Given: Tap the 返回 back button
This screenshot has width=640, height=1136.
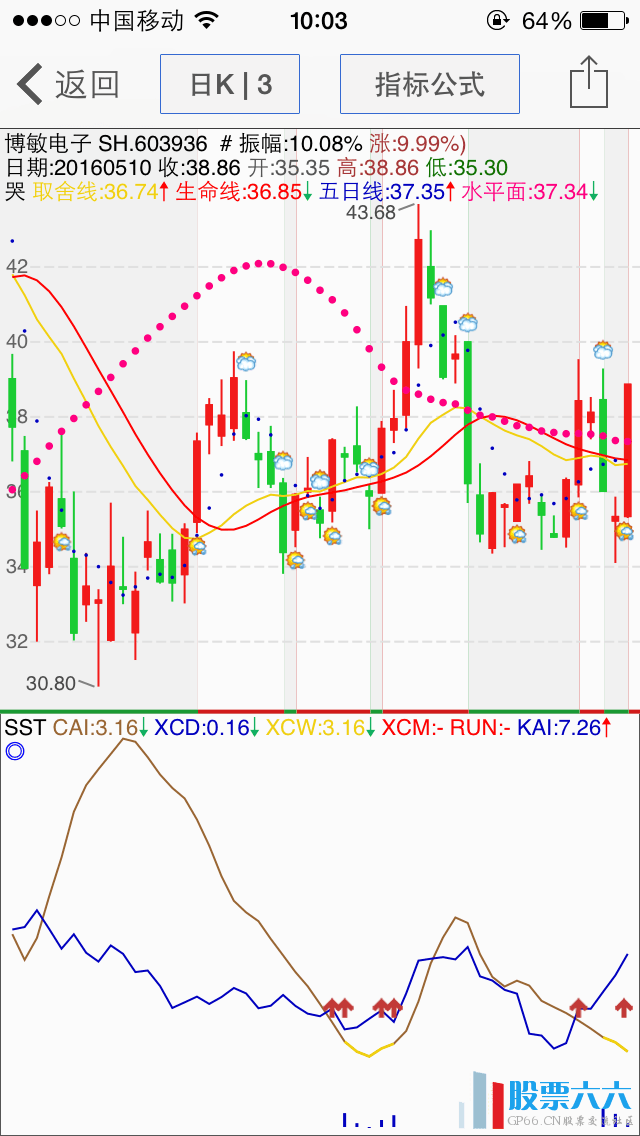Looking at the screenshot, I should click(68, 85).
